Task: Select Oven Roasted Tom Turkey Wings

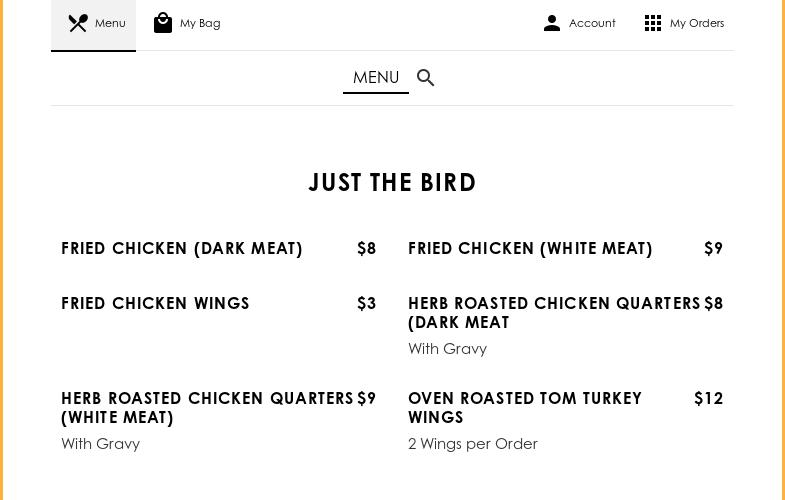Action: coord(525,407)
